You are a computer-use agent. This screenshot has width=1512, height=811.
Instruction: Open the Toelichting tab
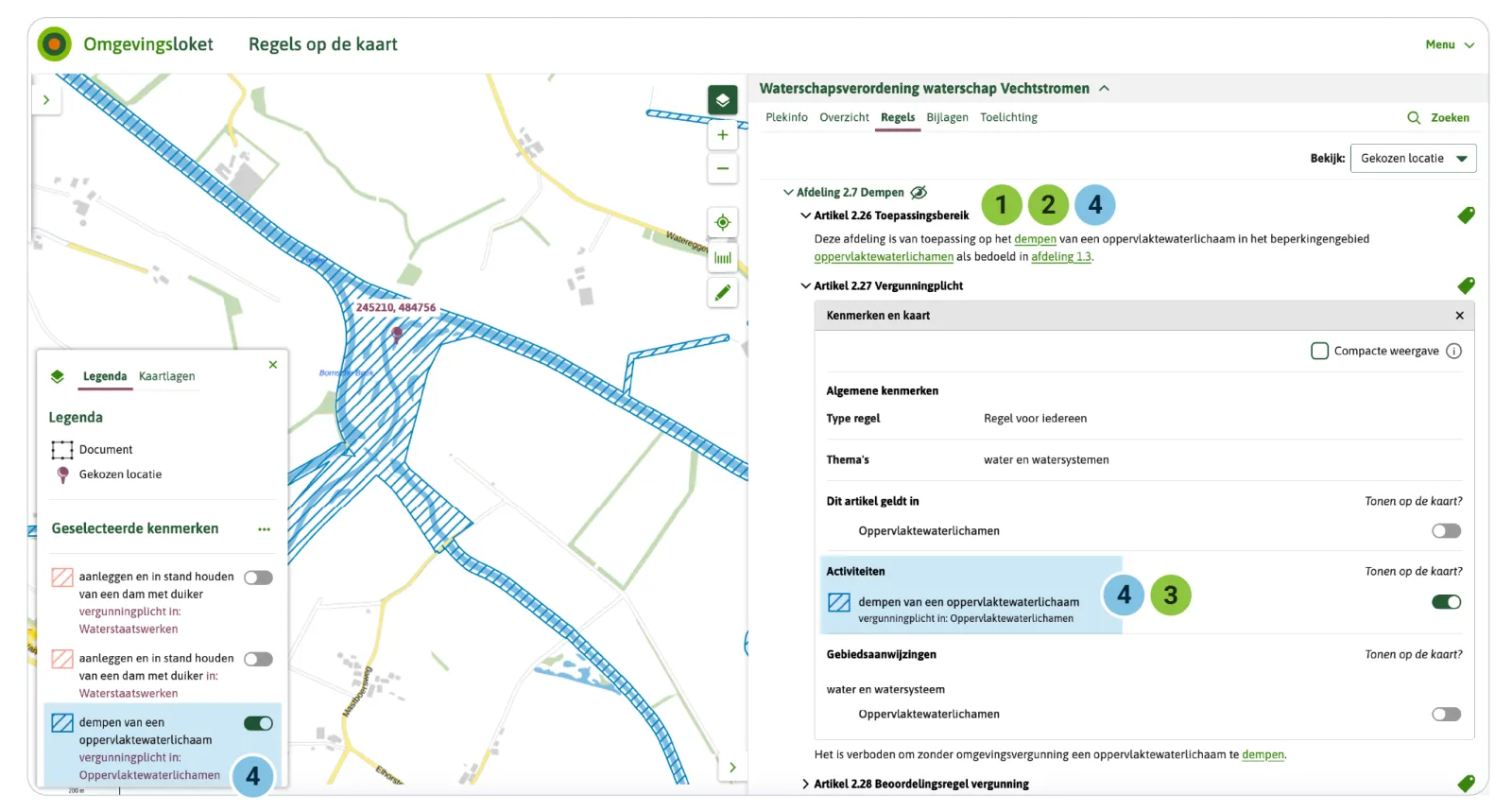tap(1008, 117)
